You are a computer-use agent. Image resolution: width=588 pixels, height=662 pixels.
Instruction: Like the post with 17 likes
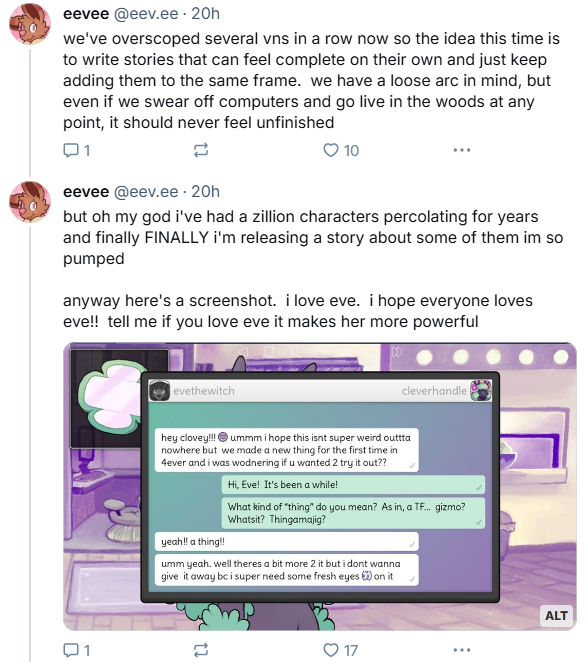click(x=340, y=650)
